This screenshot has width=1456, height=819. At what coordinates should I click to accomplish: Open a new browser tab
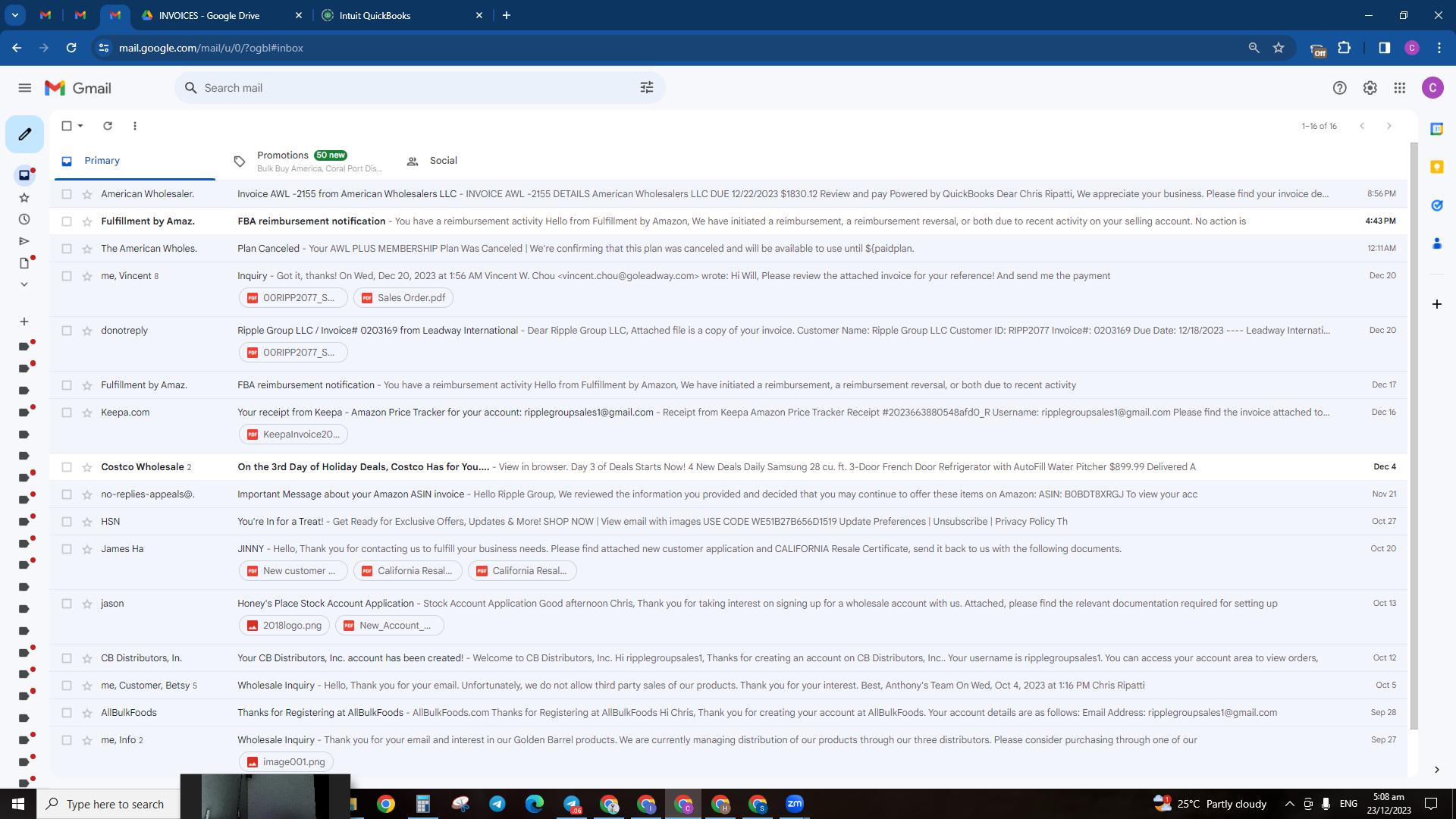coord(507,15)
